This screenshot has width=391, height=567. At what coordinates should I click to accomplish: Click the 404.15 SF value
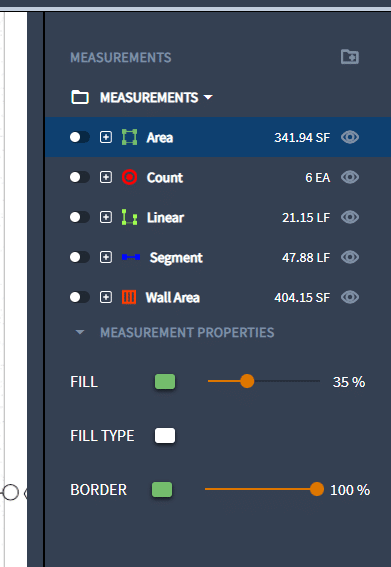coord(302,298)
